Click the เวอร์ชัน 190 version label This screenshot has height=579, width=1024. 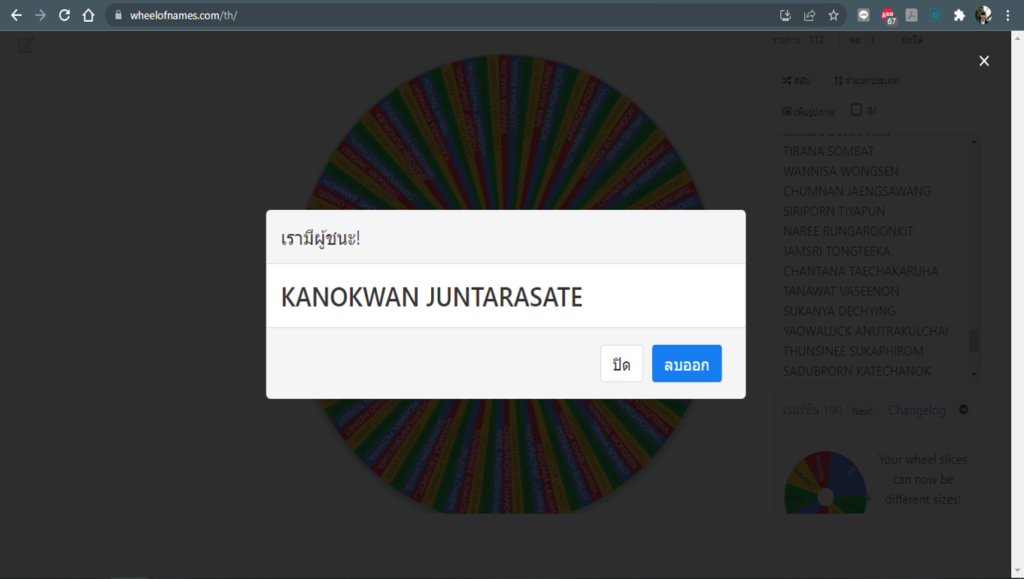coord(812,410)
